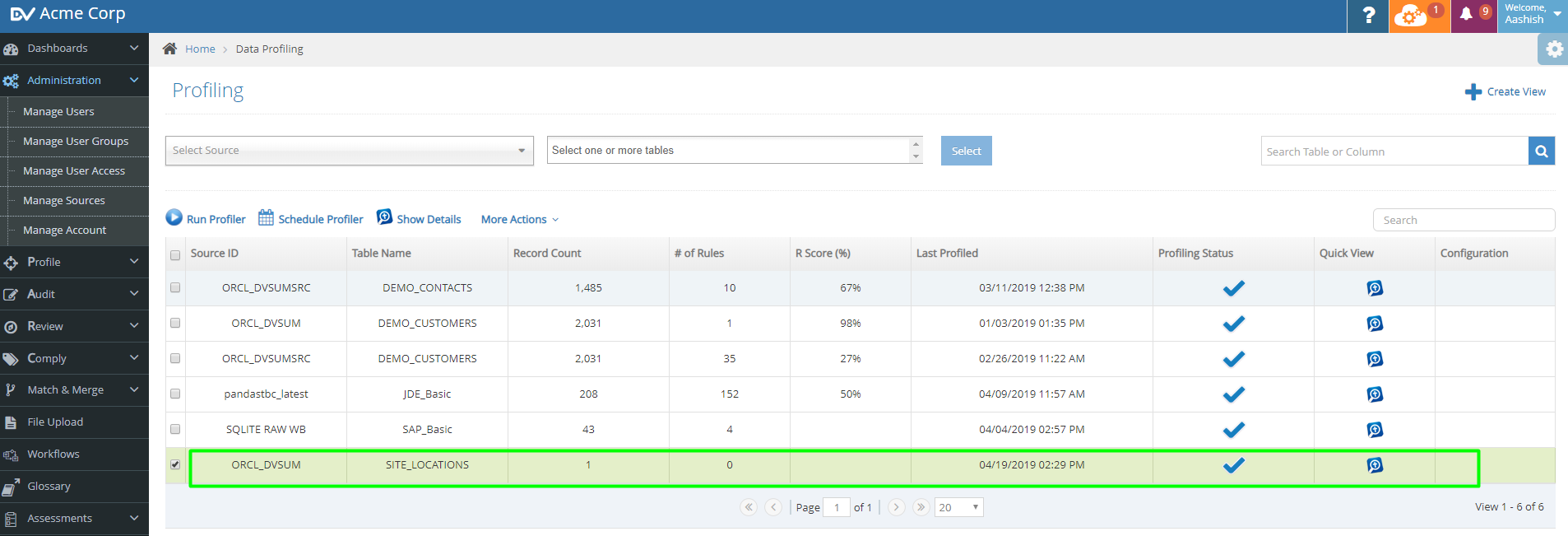Click the grid Search input field
The image size is (1568, 536).
click(1464, 220)
